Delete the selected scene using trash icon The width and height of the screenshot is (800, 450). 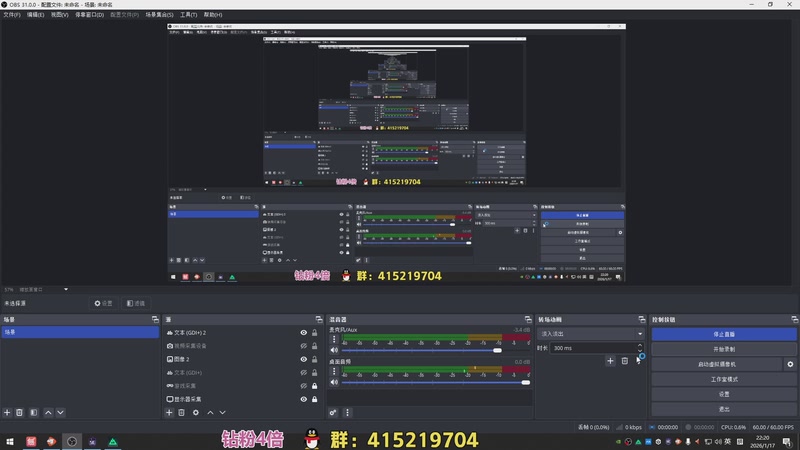19,412
